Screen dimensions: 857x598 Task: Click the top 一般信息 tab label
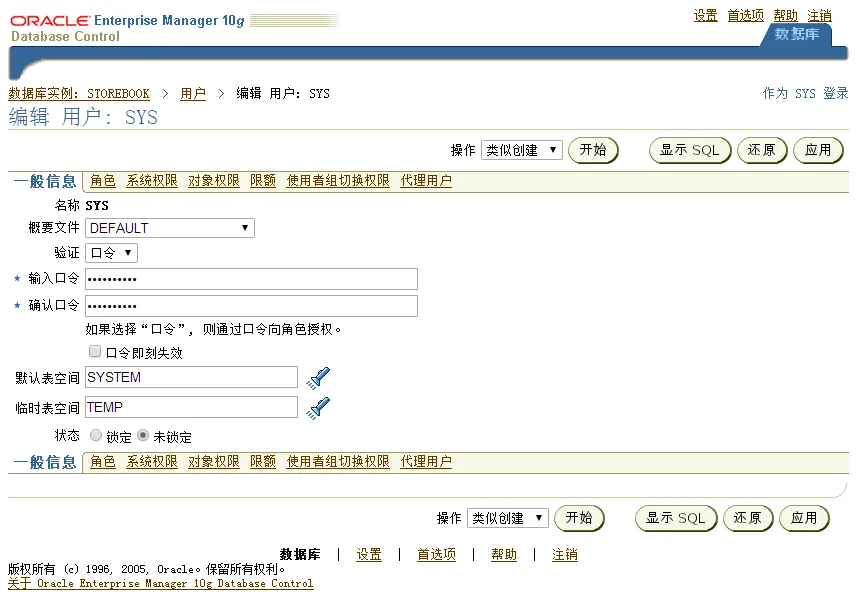[45, 181]
